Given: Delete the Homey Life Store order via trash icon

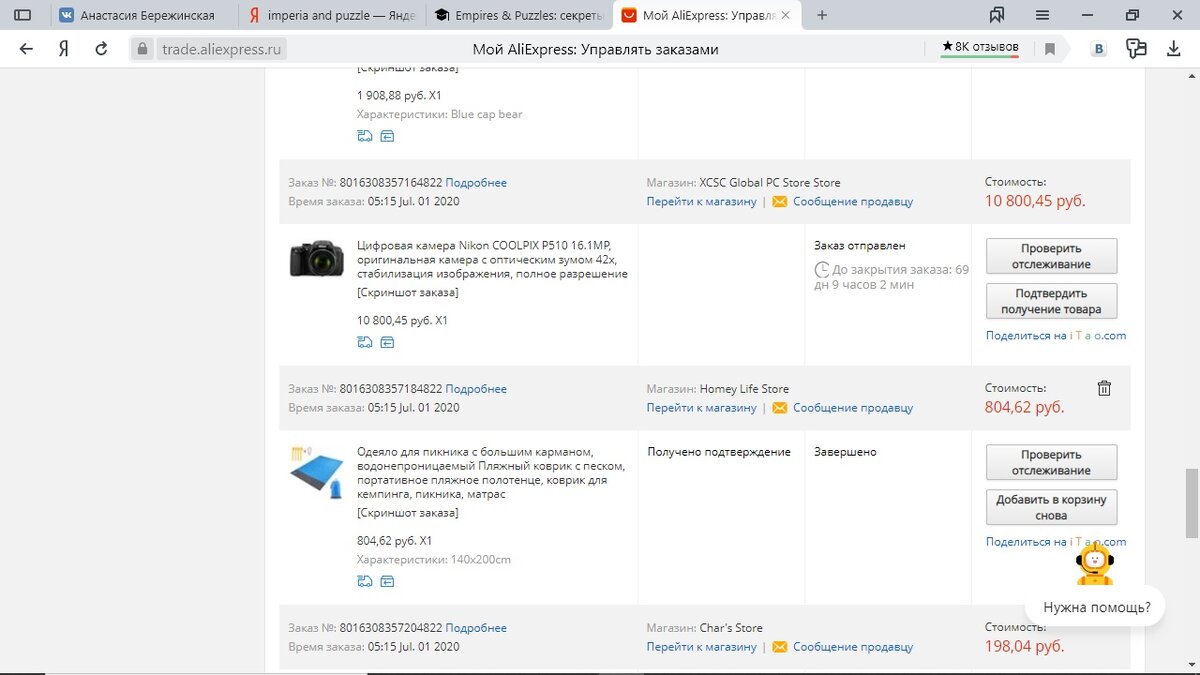Looking at the screenshot, I should click(x=1104, y=388).
